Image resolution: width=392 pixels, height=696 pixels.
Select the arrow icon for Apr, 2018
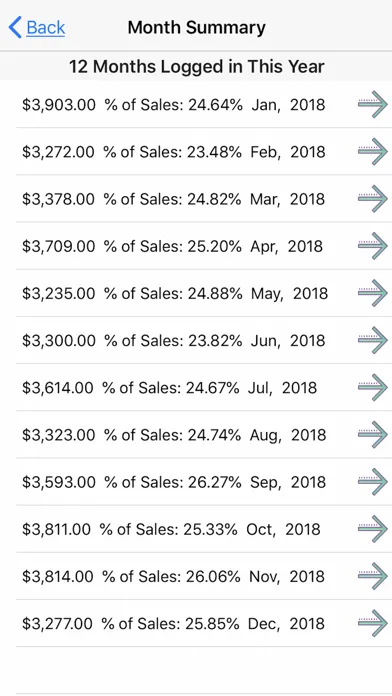coord(373,245)
